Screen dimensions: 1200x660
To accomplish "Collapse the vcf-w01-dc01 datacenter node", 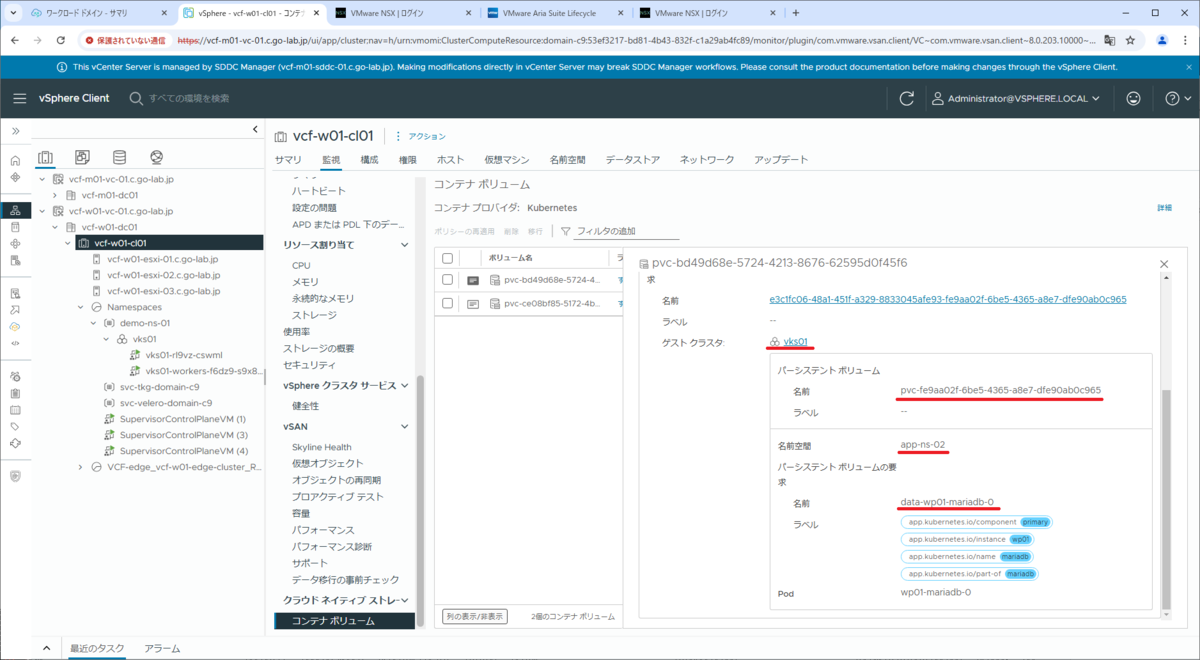I will tap(55, 227).
